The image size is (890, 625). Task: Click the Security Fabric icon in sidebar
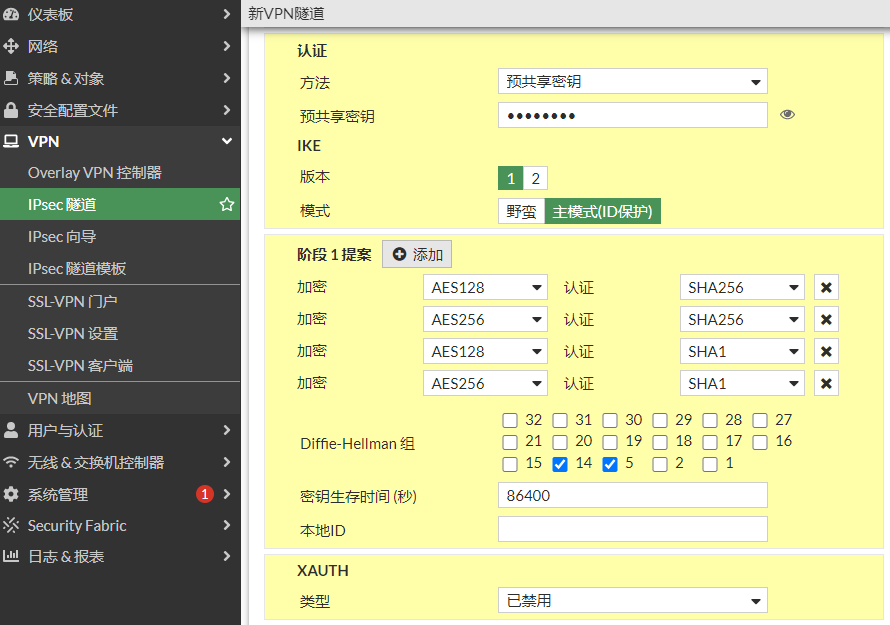coord(12,525)
